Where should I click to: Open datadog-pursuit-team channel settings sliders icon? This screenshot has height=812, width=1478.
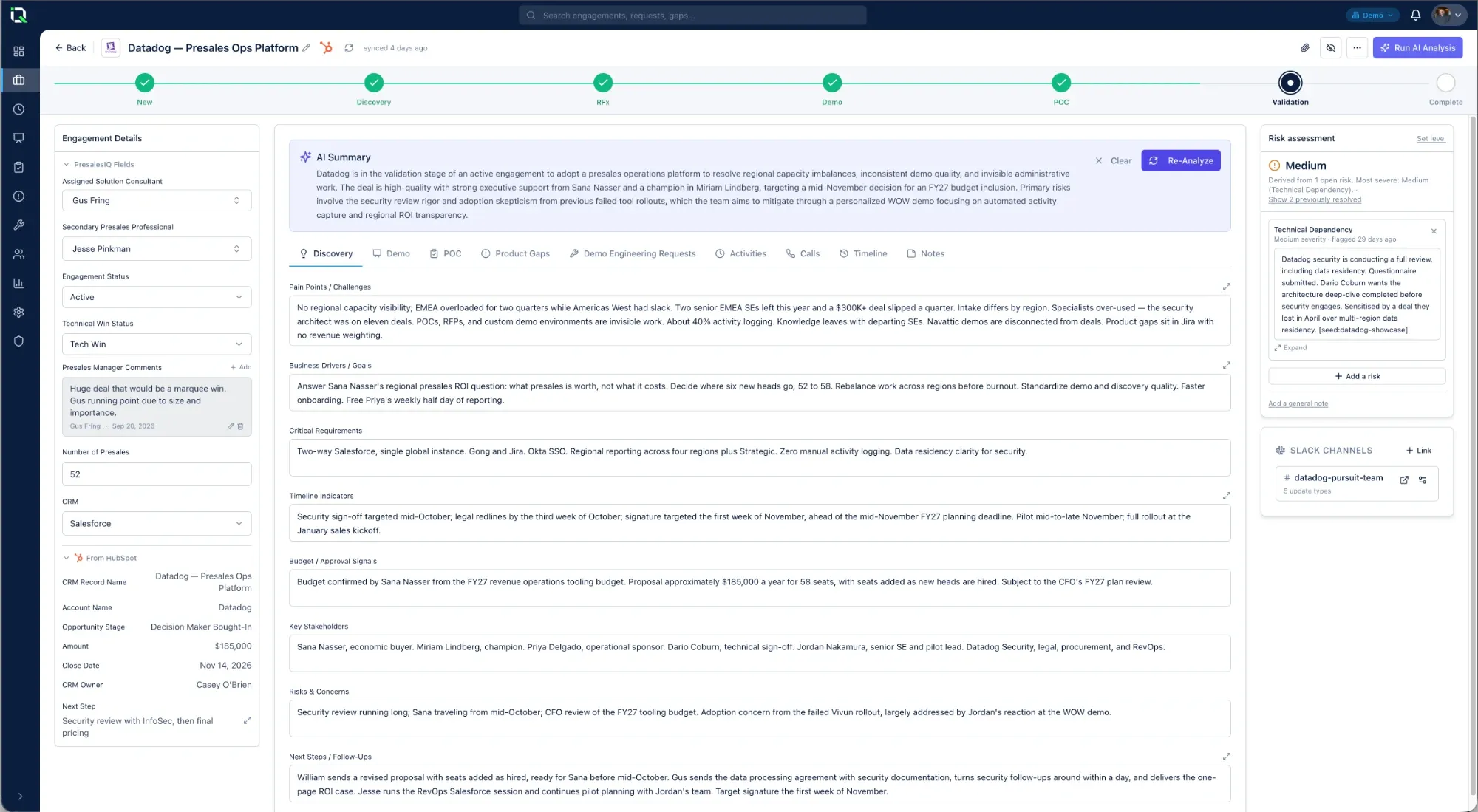click(1423, 480)
